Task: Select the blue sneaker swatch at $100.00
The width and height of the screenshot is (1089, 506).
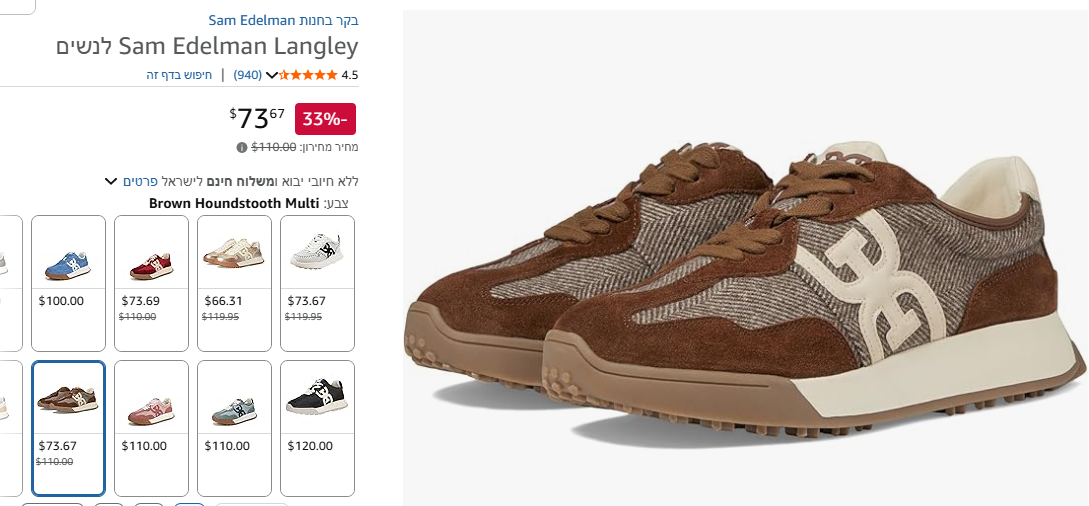Action: click(x=68, y=283)
